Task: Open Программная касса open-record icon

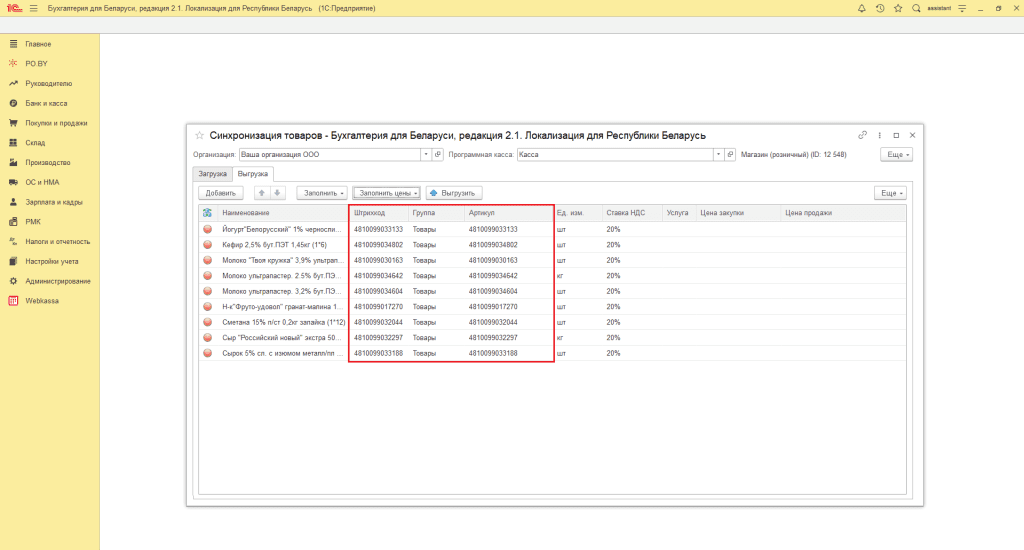Action: point(731,155)
